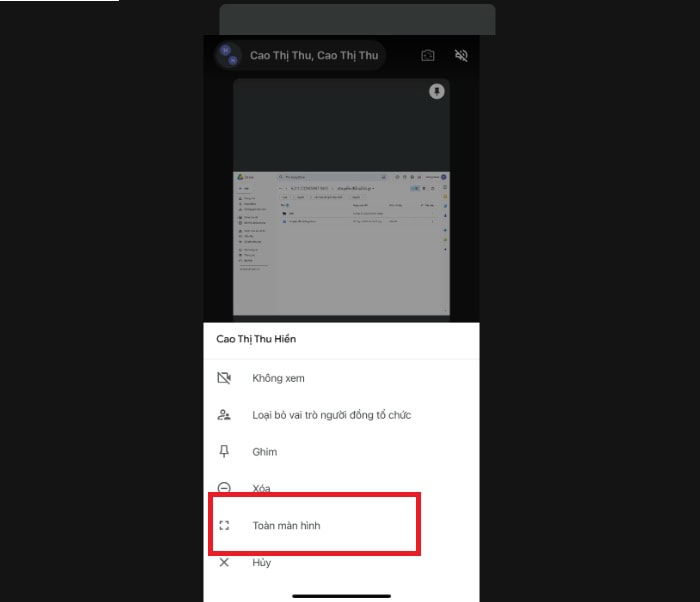Click the crossed-out camera icon for Không xem
Screen dimensions: 700x602
coord(224,378)
